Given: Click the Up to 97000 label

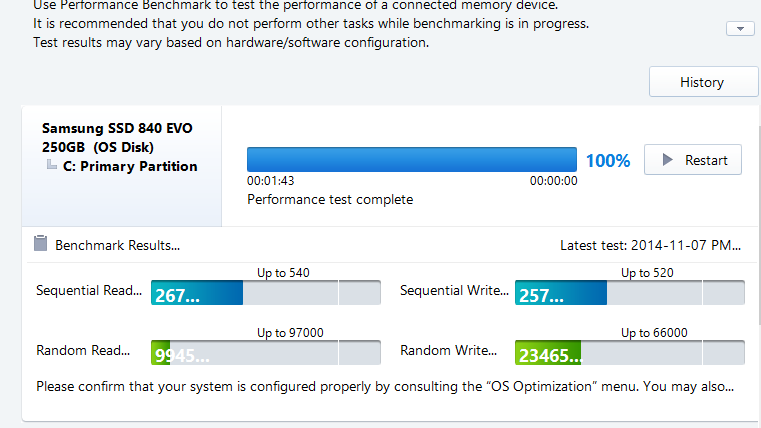Looking at the screenshot, I should pos(290,333).
